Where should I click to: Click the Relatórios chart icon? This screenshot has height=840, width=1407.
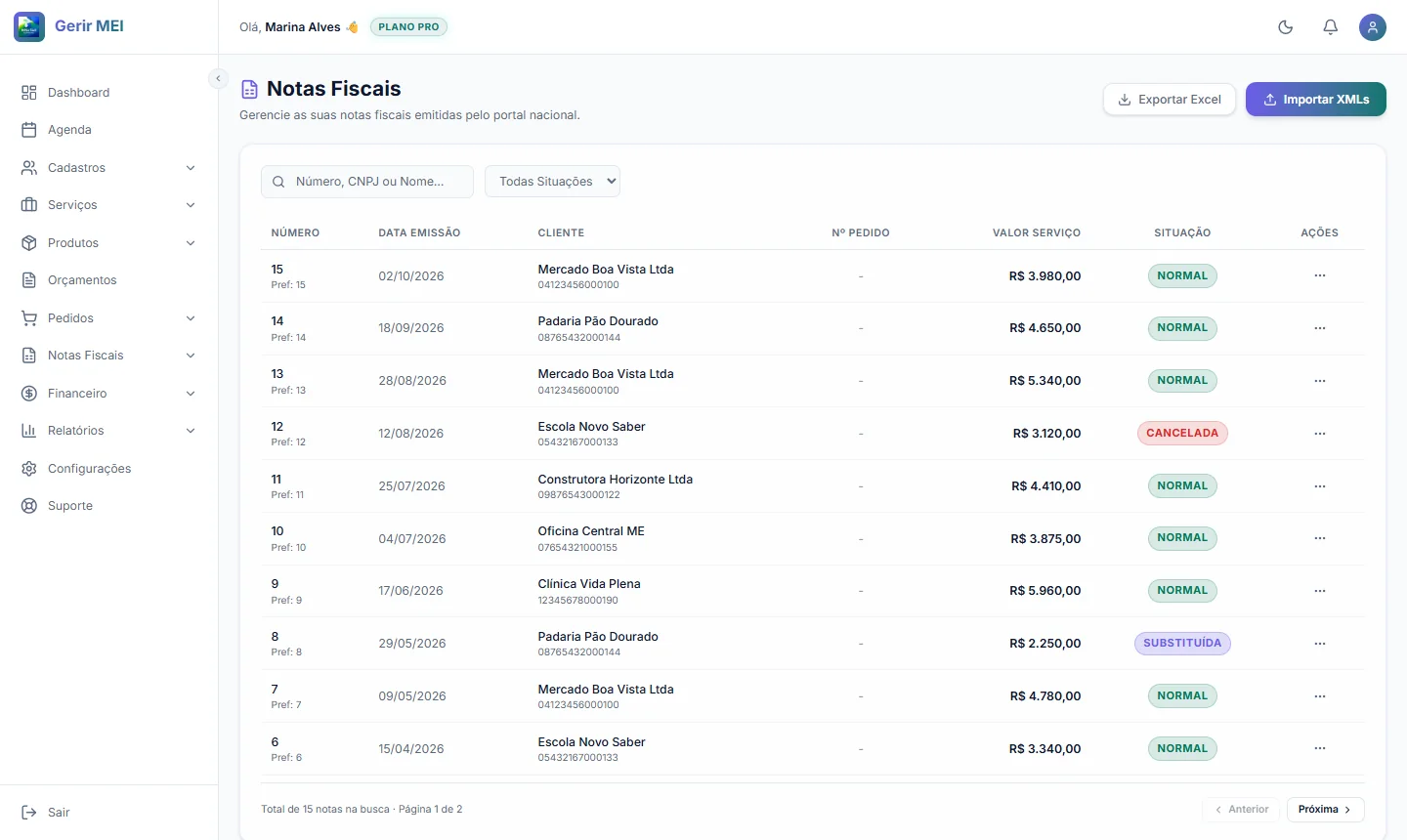(29, 431)
